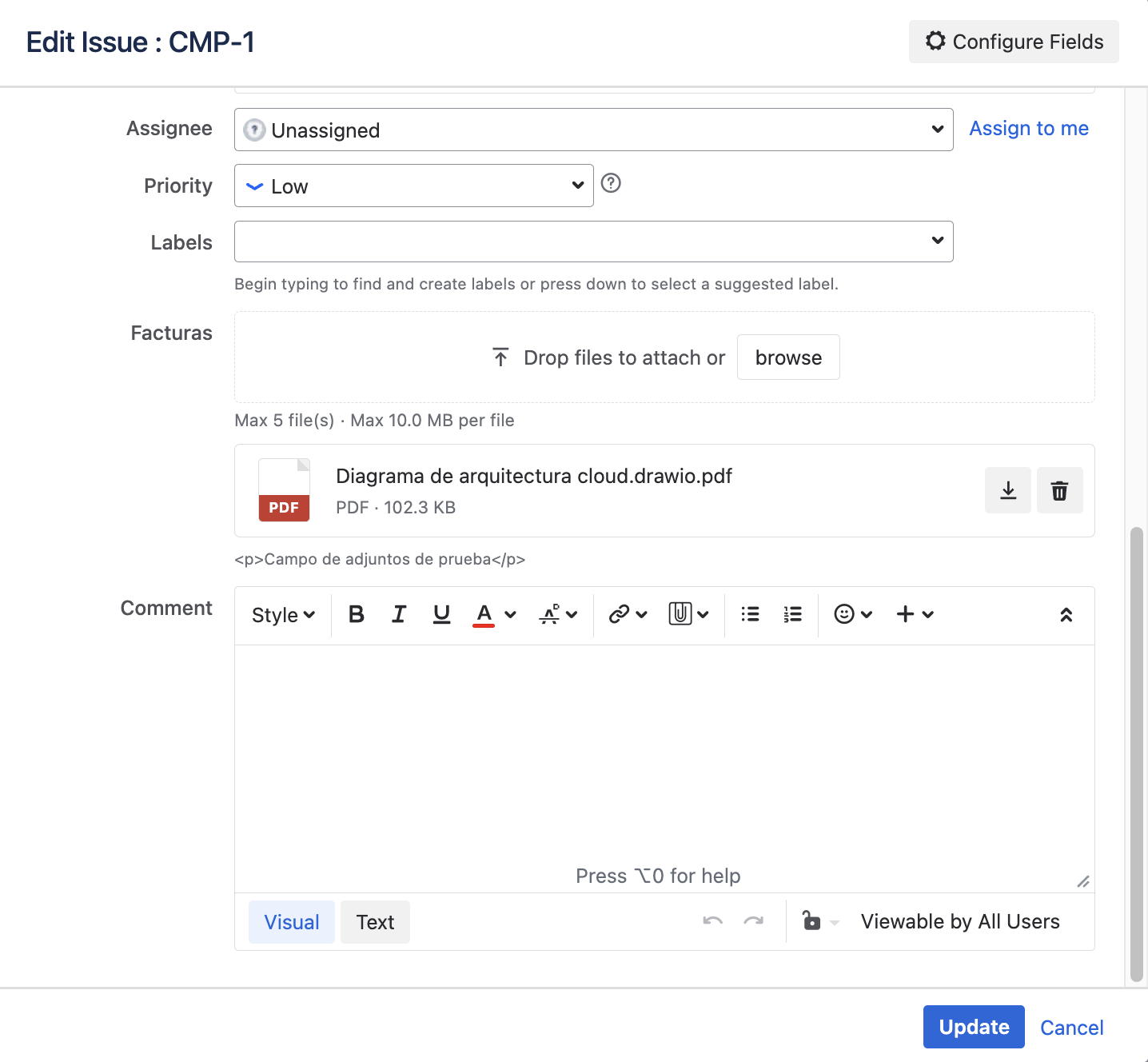Click the PDF file thumbnail

[284, 490]
